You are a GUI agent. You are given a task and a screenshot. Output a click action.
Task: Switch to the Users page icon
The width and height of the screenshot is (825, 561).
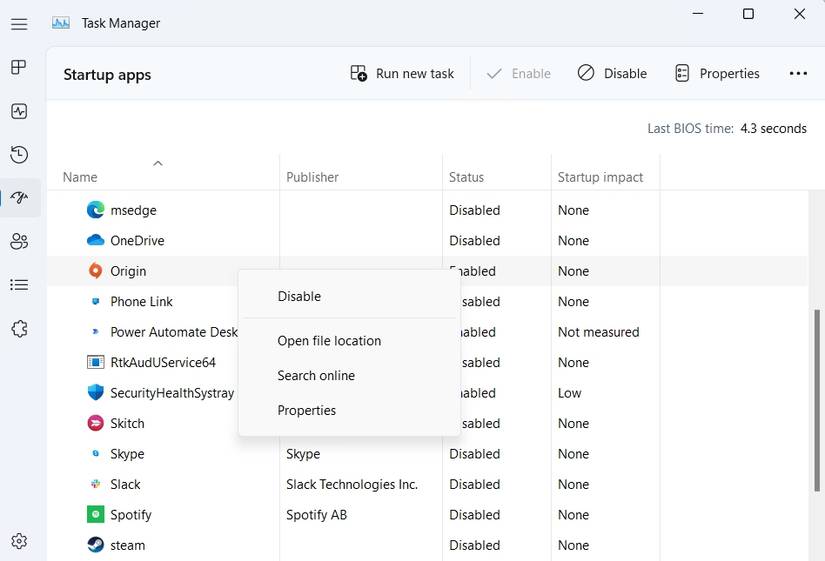18,241
